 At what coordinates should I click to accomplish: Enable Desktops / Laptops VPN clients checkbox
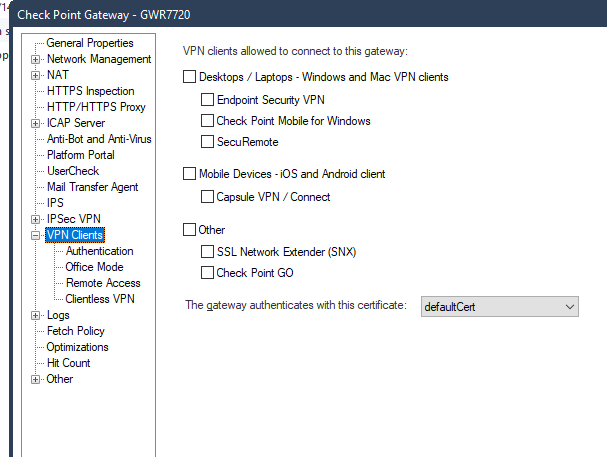(189, 77)
